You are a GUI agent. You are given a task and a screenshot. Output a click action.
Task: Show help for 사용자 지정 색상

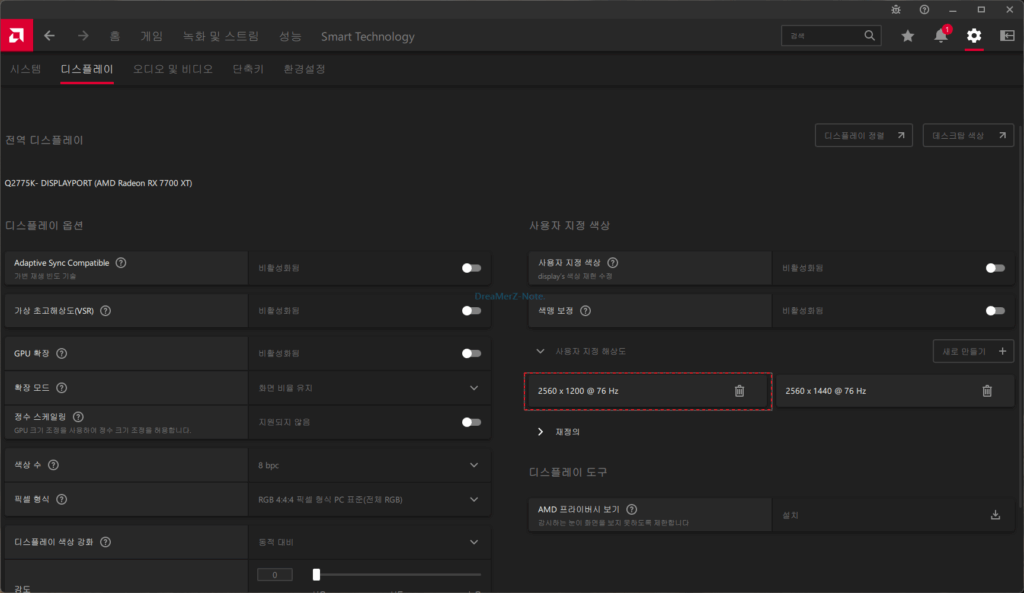coord(613,263)
